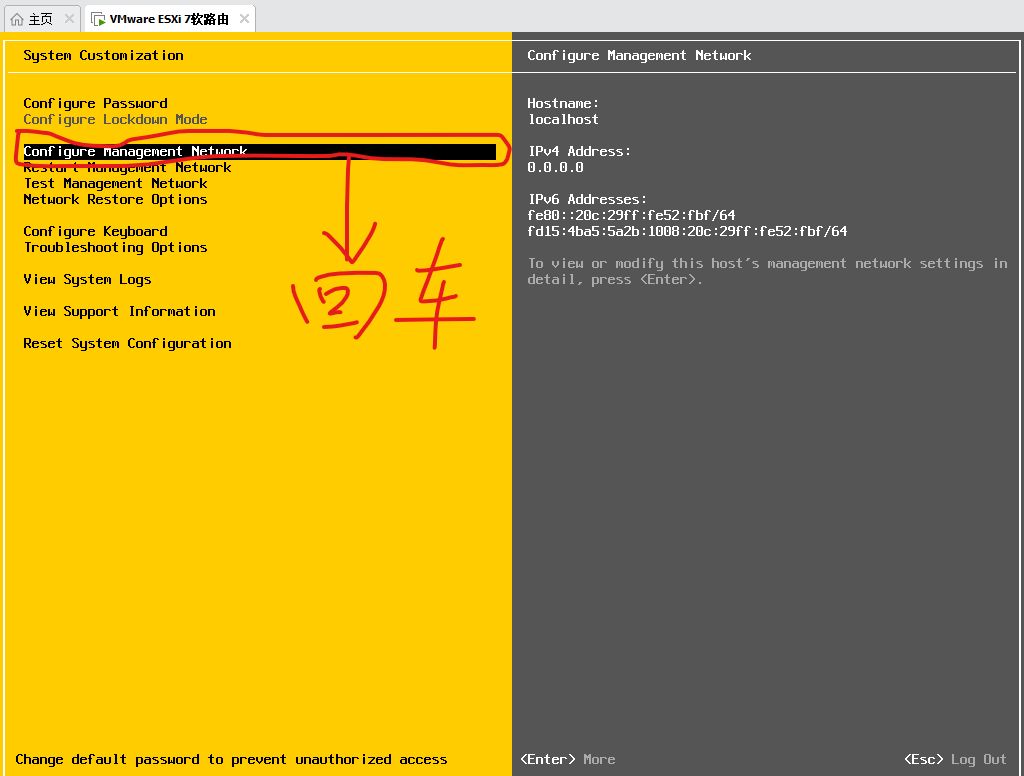
Task: Select Configure Management Network entry
Action: 259,152
